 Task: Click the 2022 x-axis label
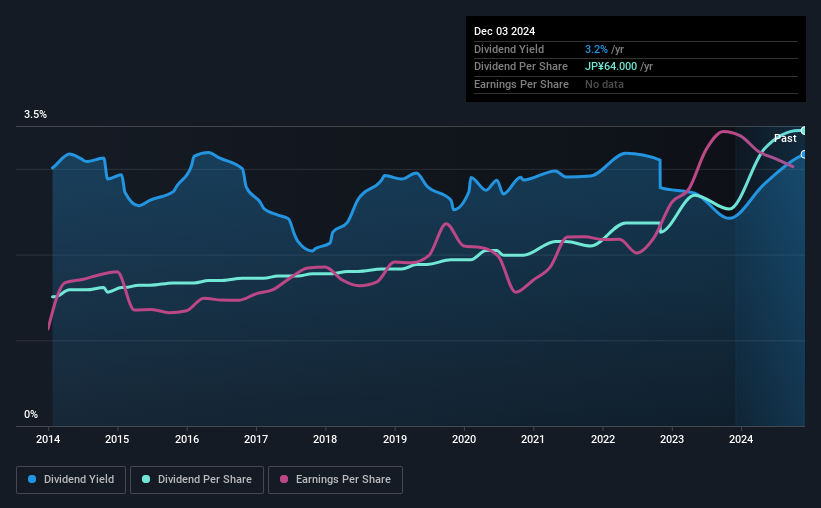(x=603, y=439)
